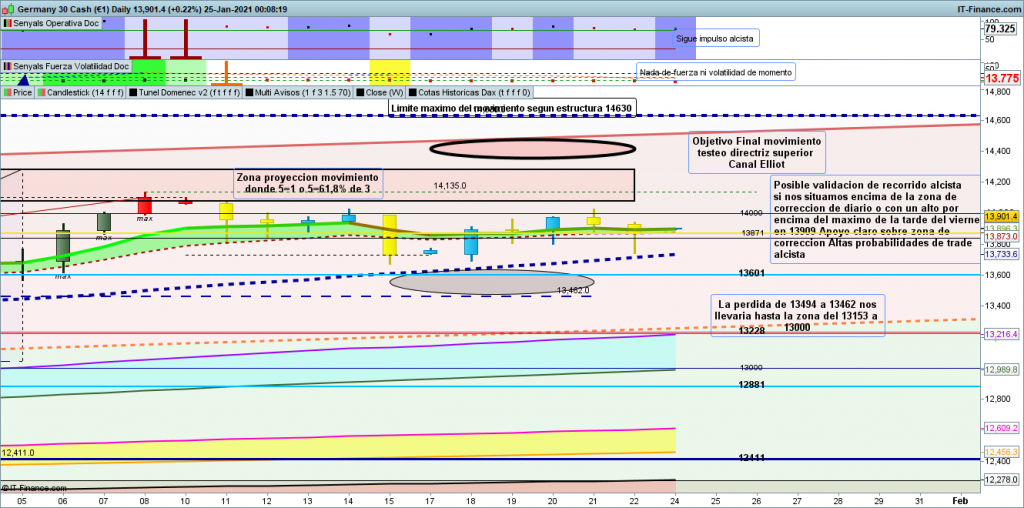Click the 13,901.4 current price label
1024x508 pixels.
(1001, 216)
